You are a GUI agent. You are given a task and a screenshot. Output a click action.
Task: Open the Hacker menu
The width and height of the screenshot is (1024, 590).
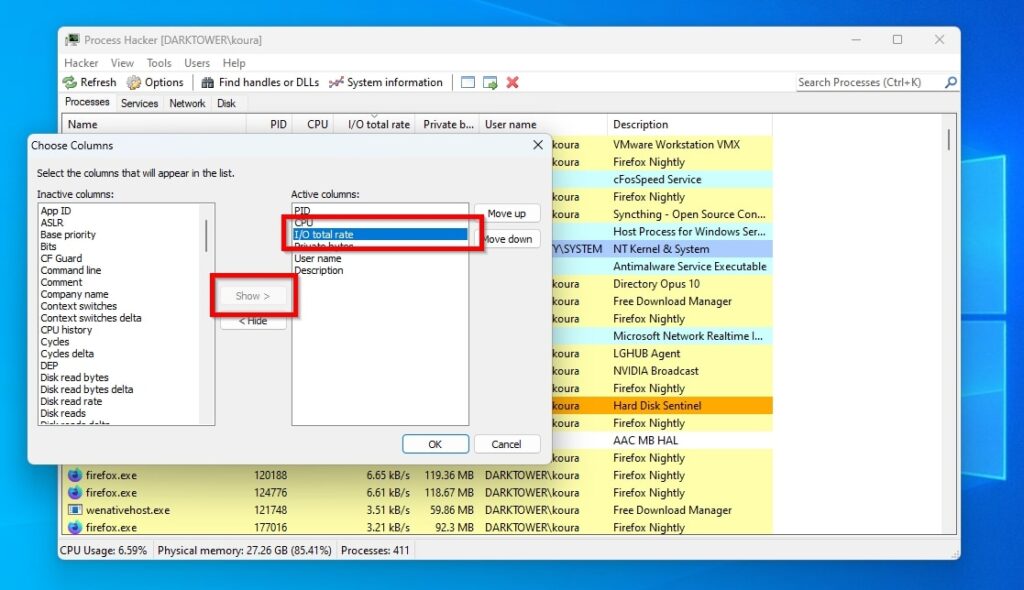tap(81, 62)
